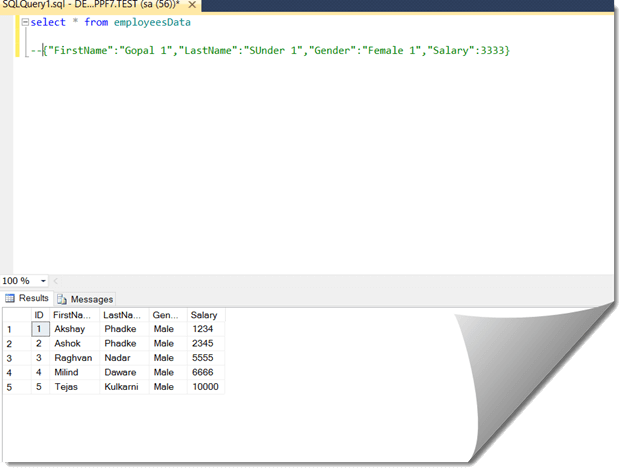Click the Milind first name cell
The image size is (624, 472).
pos(74,373)
